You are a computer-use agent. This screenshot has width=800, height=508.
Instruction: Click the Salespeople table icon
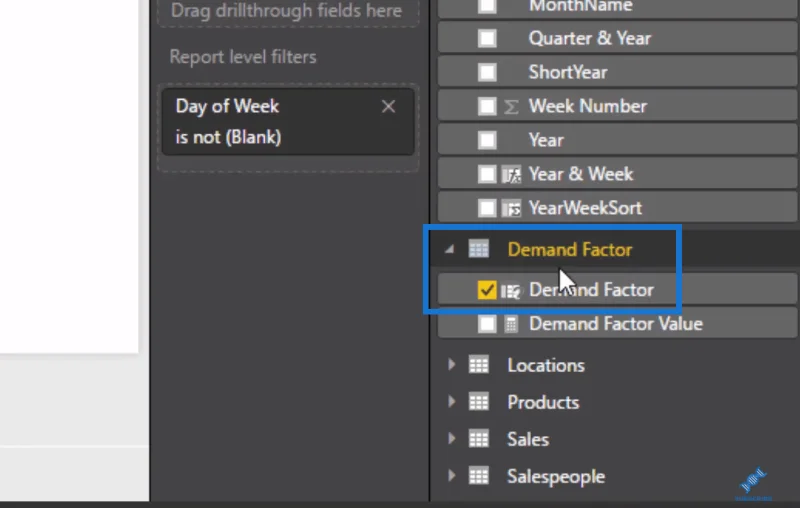tap(479, 476)
